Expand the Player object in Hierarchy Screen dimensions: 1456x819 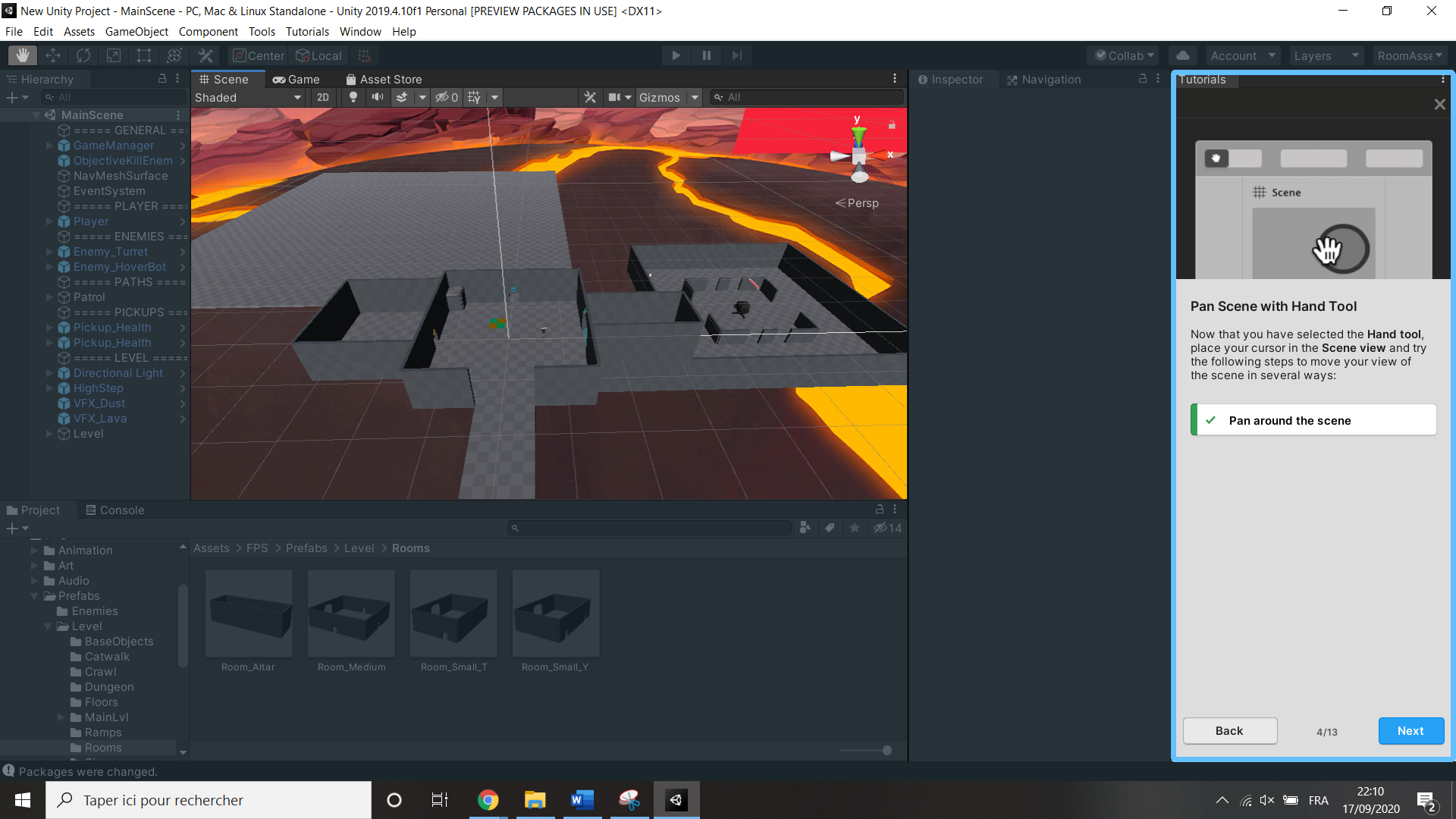coord(49,221)
